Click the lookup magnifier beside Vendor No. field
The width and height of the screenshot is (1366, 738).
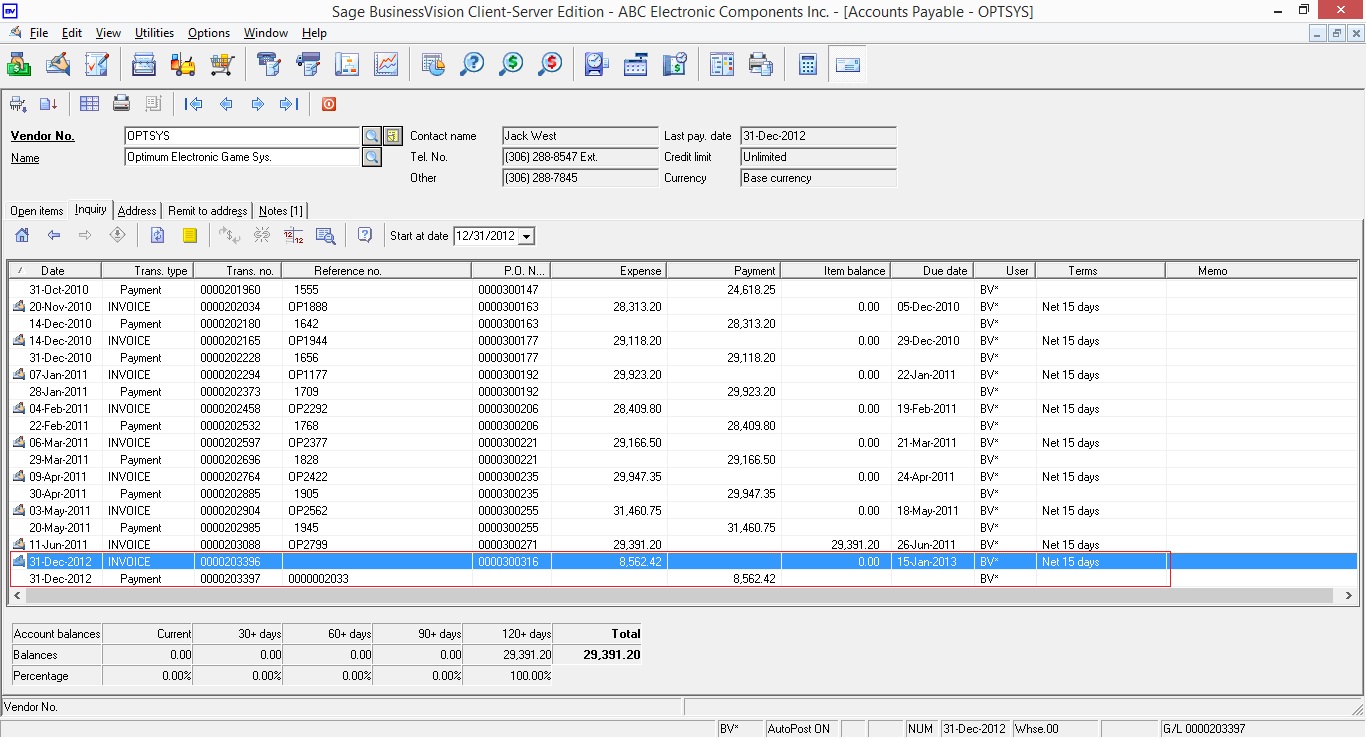(371, 136)
